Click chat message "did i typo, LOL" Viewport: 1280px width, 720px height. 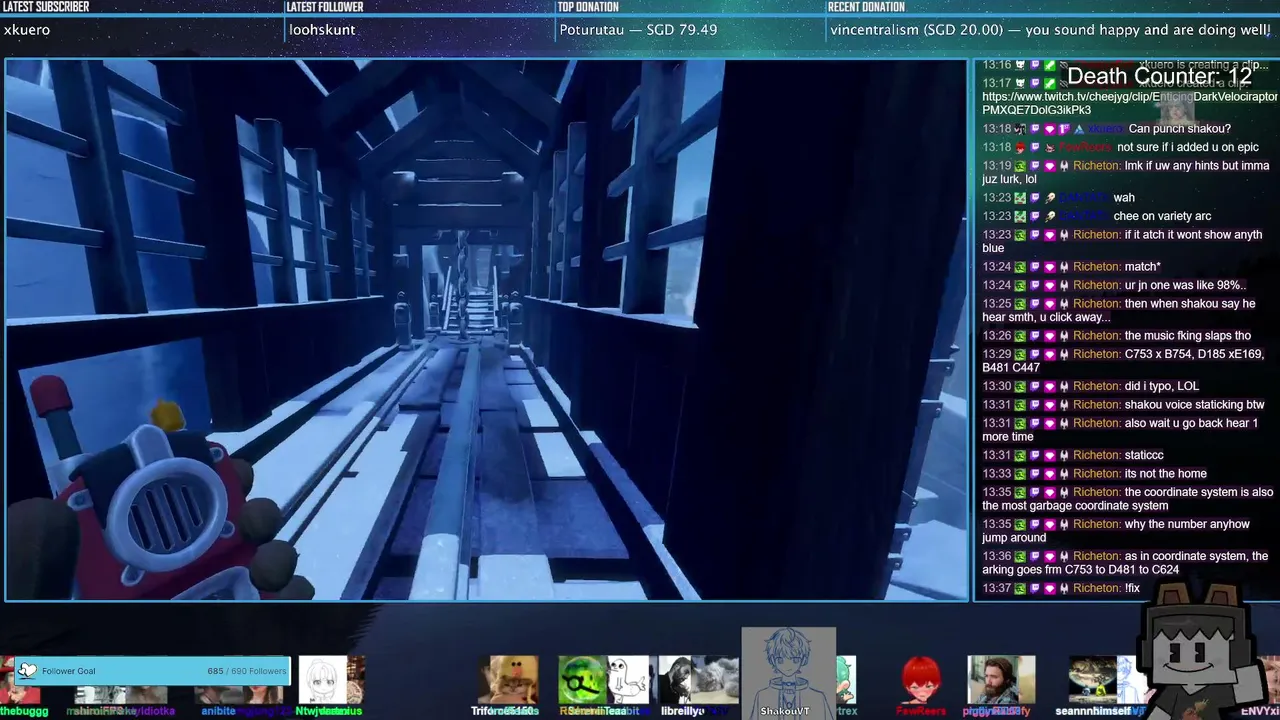(1161, 386)
